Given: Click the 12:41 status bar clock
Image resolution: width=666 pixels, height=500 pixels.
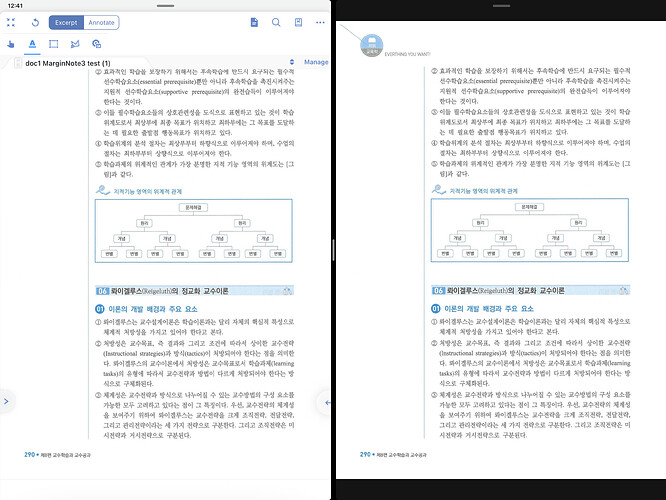Looking at the screenshot, I should [15, 6].
